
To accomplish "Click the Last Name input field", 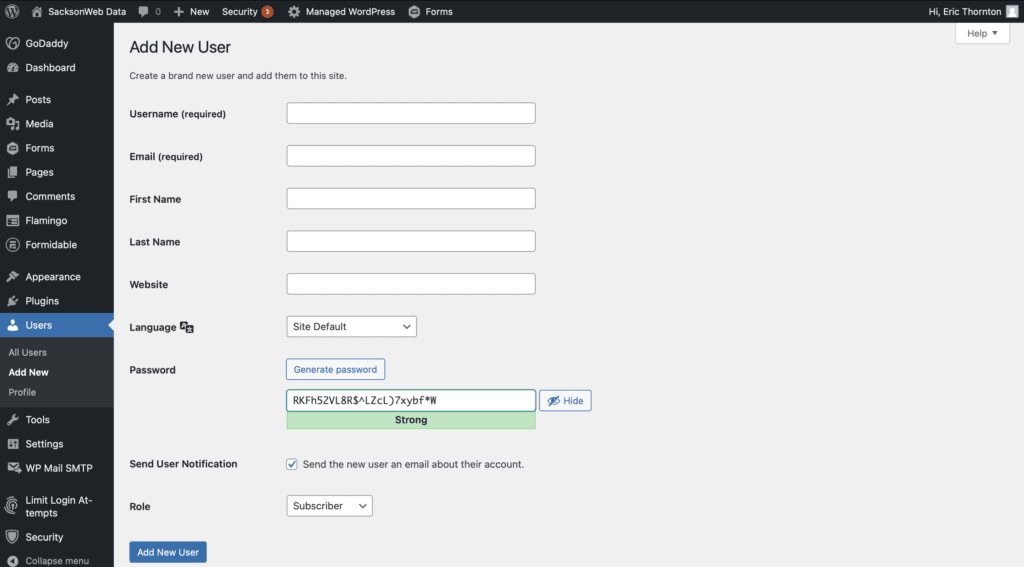I will 411,241.
